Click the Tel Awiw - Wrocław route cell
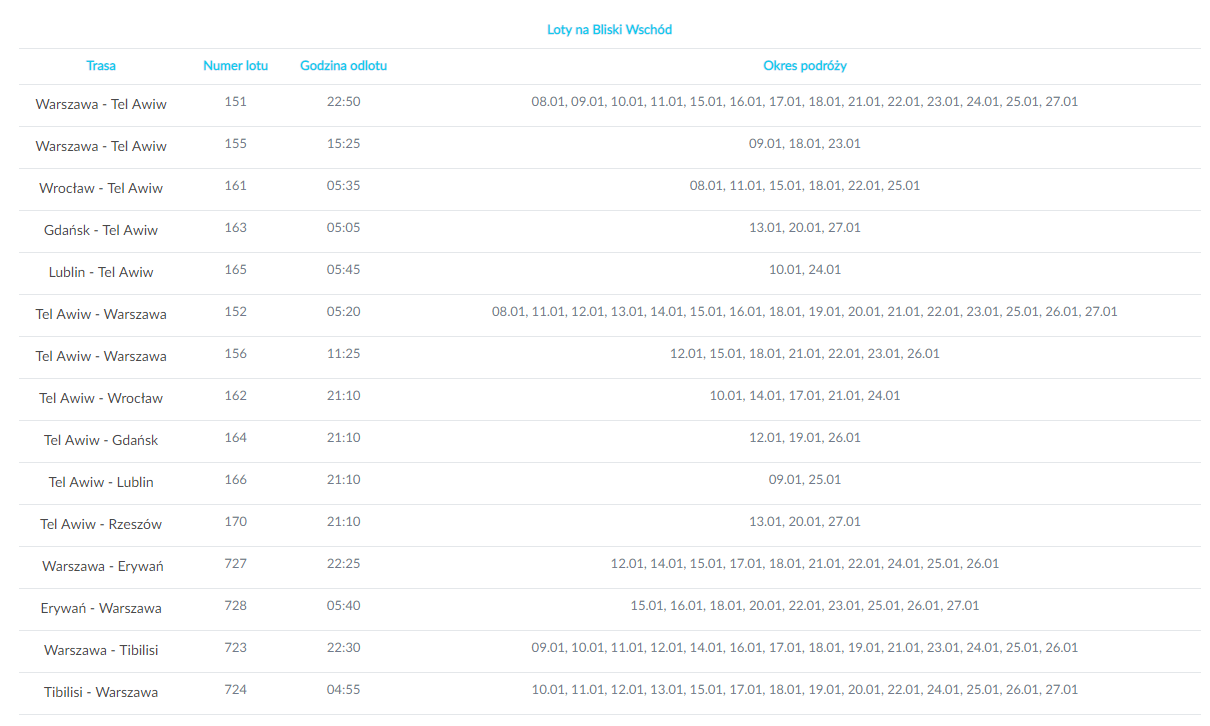Image resolution: width=1210 pixels, height=726 pixels. (101, 398)
